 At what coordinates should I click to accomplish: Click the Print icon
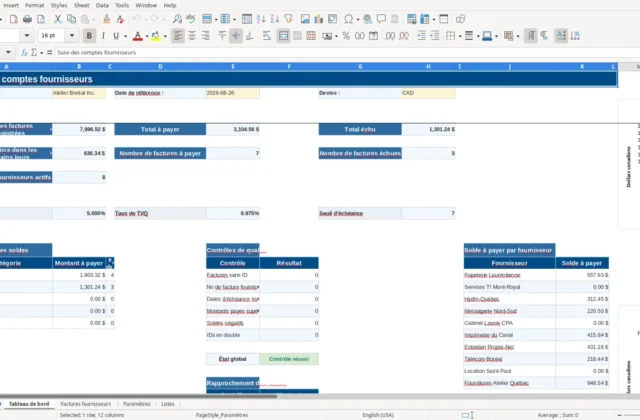coord(27,19)
